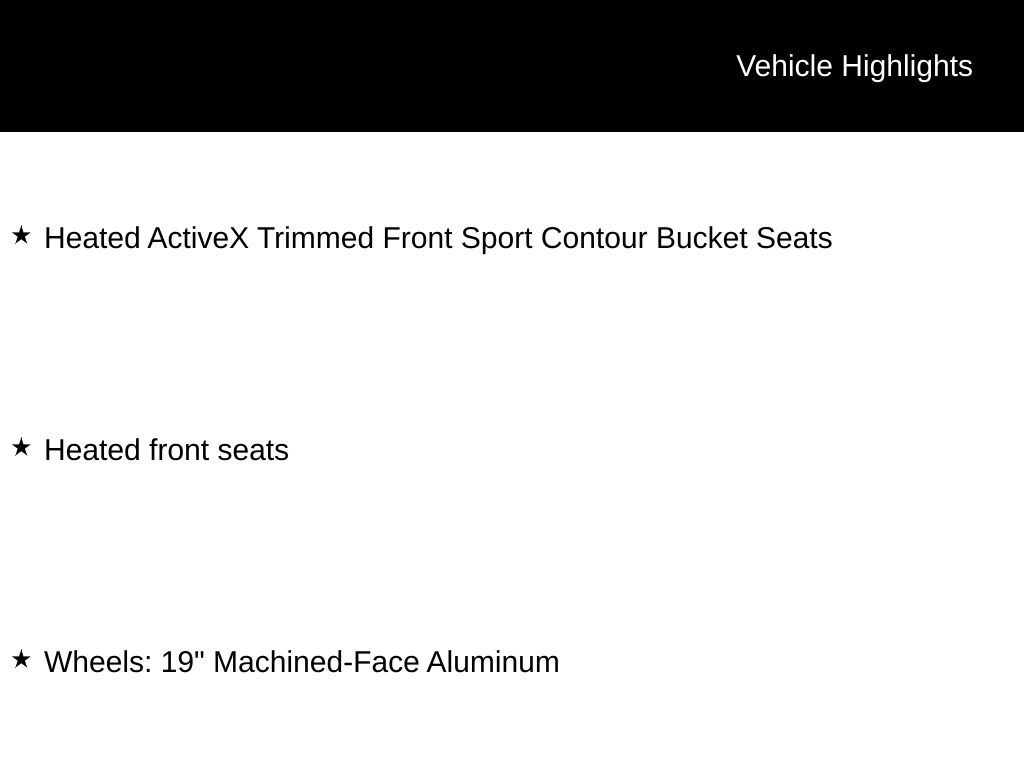Click the star icon next to Heated front seats
The height and width of the screenshot is (768, 1024).
pos(21,448)
